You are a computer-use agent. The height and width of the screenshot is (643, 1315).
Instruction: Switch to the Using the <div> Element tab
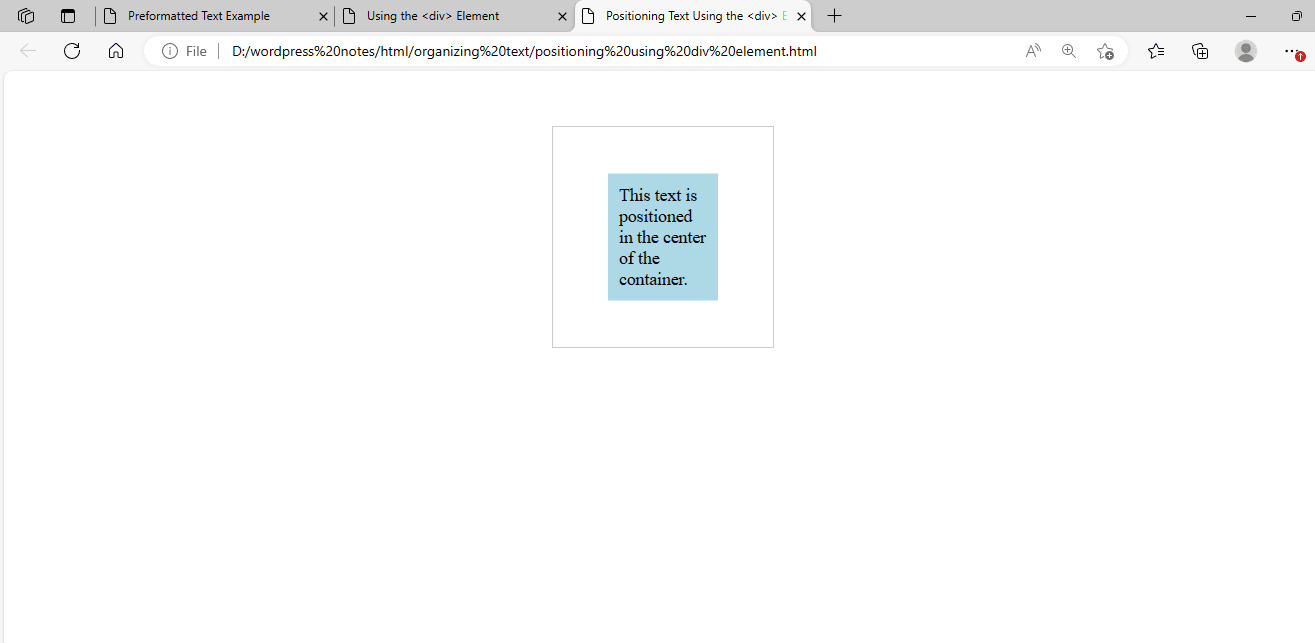(x=454, y=16)
